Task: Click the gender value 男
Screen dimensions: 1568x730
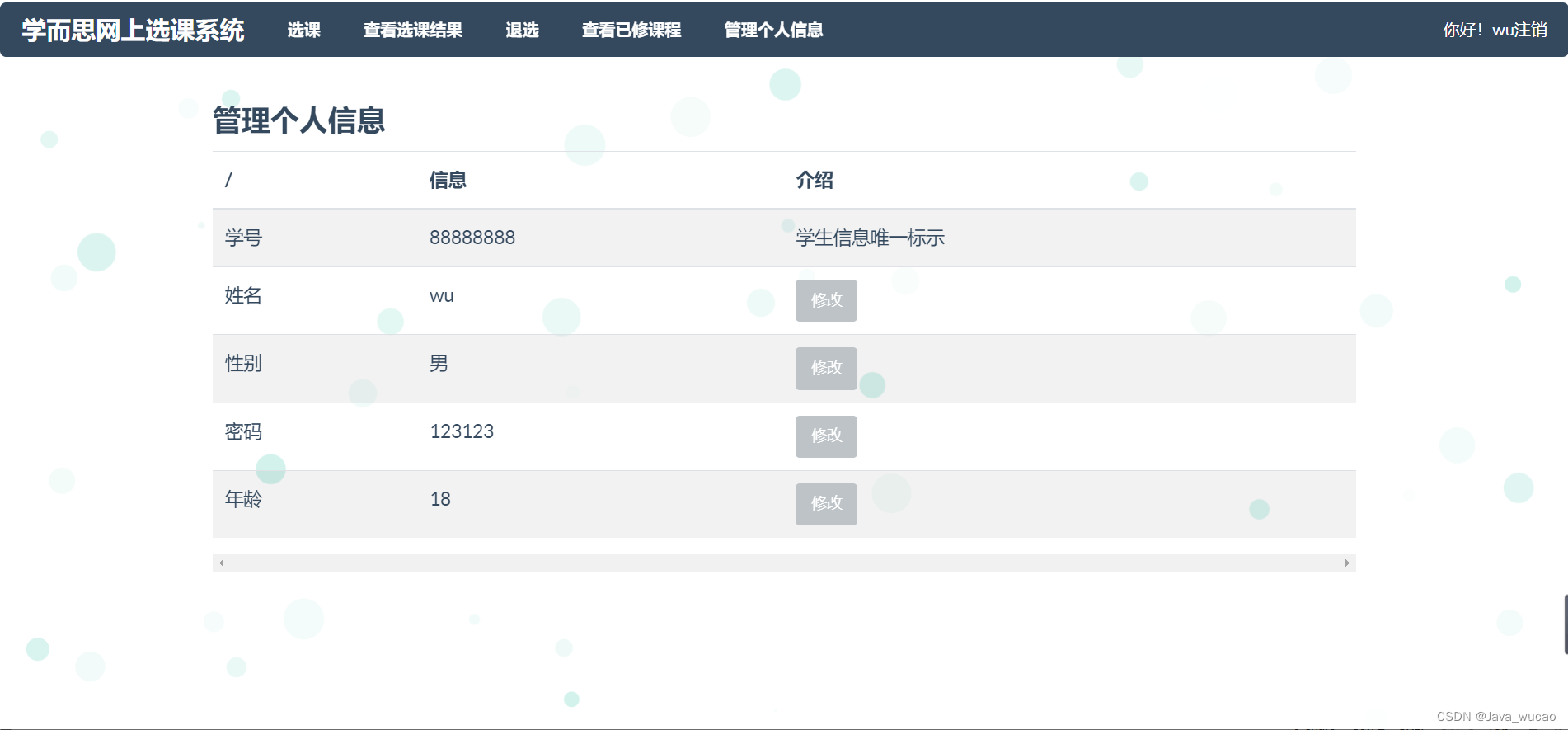Action: (x=439, y=363)
